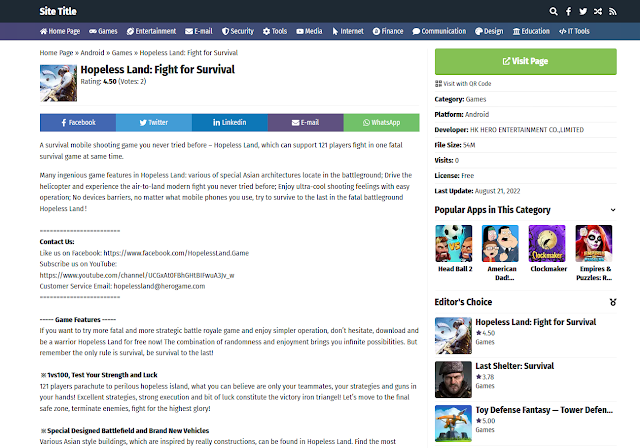Open the Twitter icon in the top header

pyautogui.click(x=583, y=11)
